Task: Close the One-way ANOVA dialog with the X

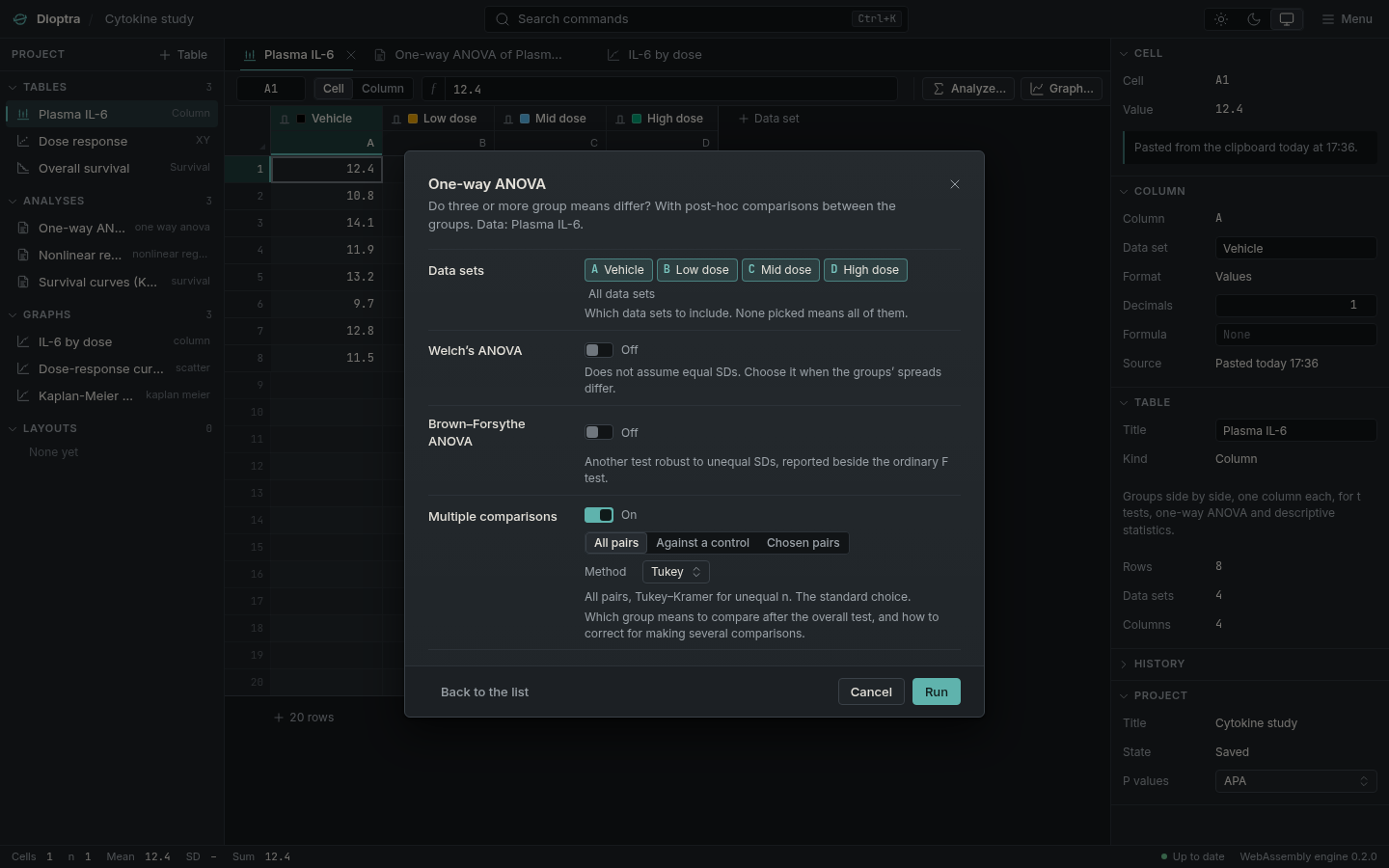Action: [955, 184]
